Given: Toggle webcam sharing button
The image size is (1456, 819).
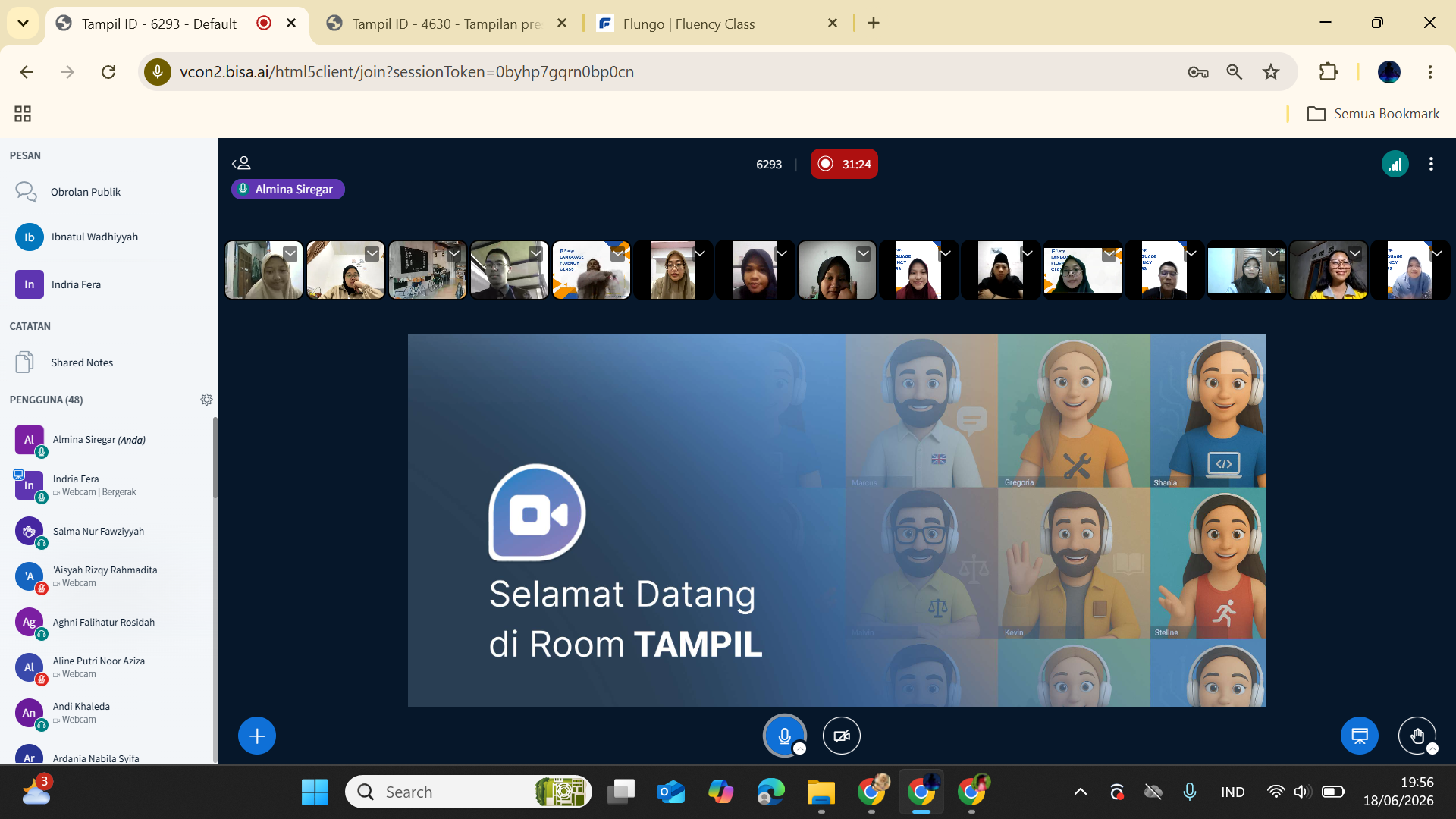Looking at the screenshot, I should pos(842,736).
